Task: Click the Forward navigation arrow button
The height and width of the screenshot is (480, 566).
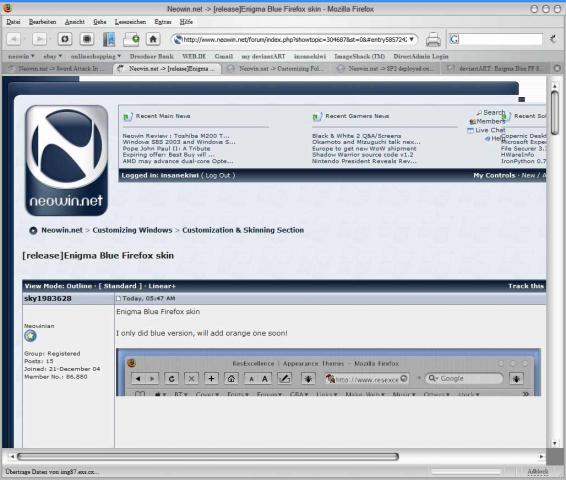Action: (39, 39)
